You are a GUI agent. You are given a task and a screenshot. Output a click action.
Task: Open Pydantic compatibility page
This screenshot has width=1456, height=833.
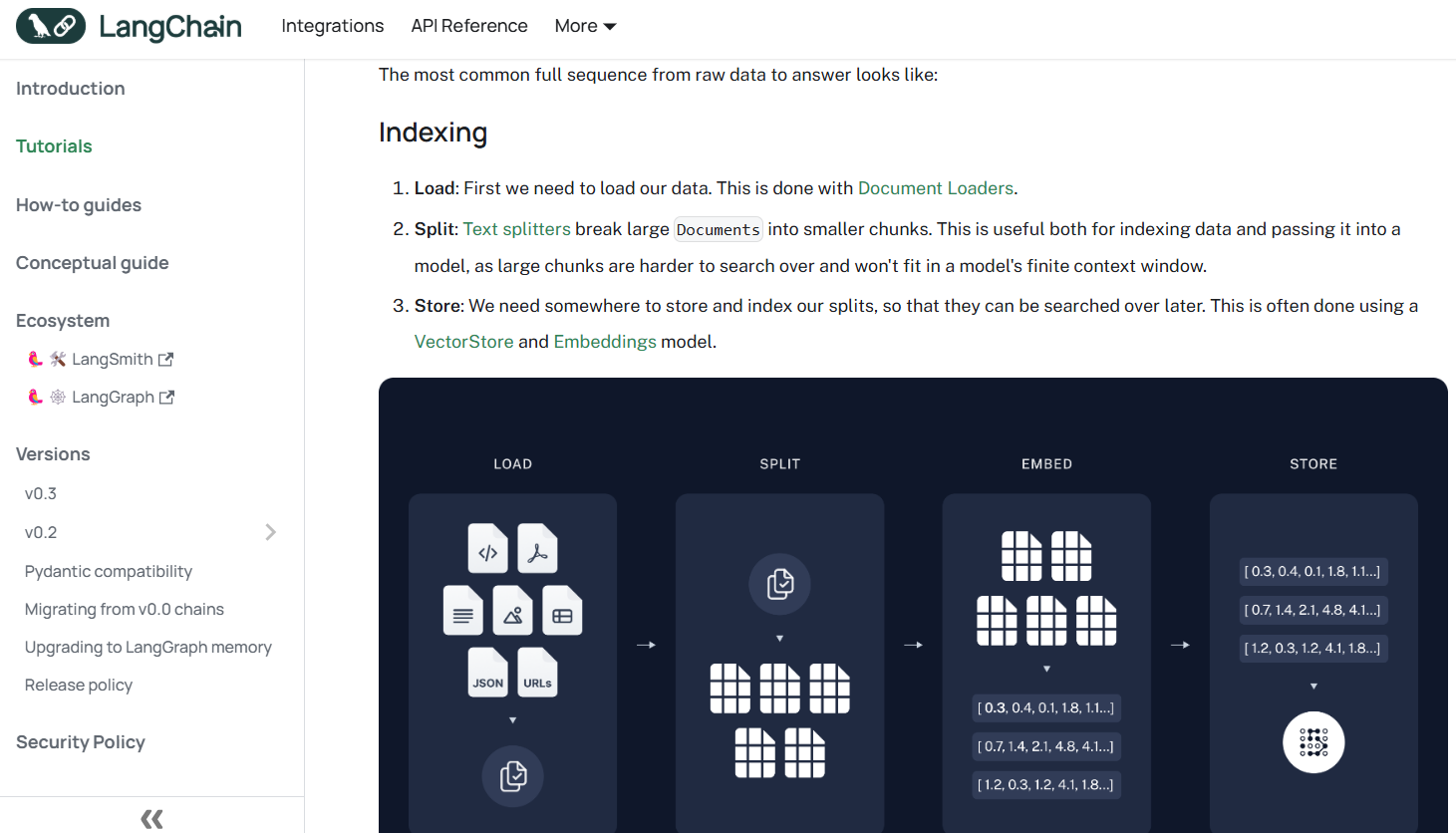click(109, 571)
